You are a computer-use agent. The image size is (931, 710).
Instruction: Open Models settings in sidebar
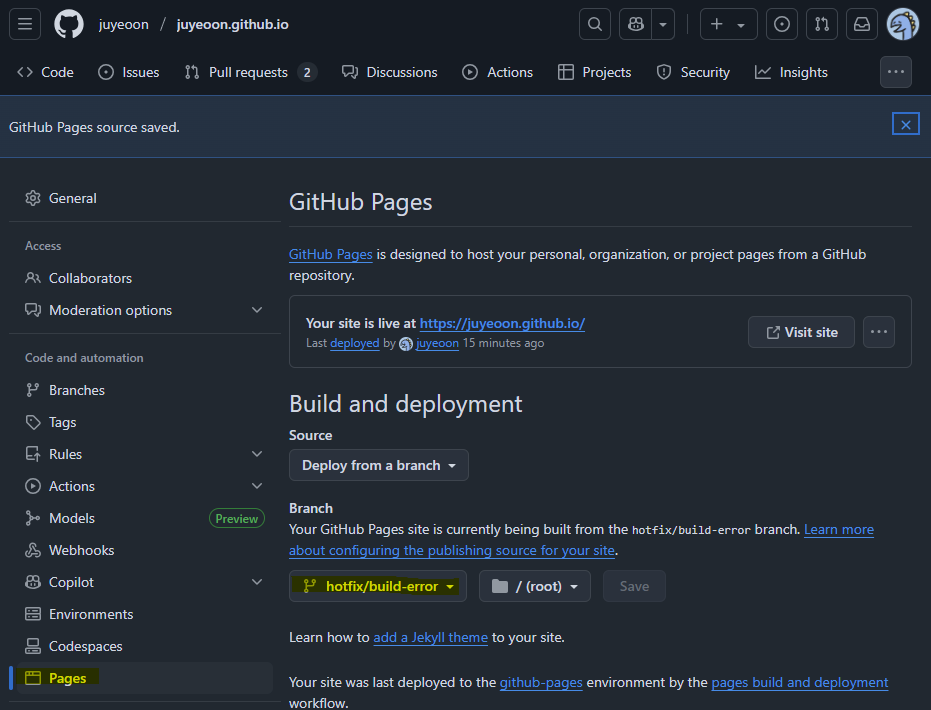click(145, 518)
